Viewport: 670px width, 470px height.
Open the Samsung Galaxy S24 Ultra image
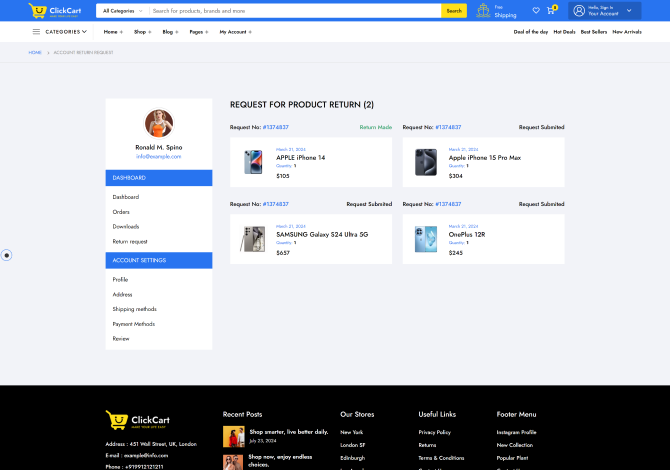tap(253, 239)
